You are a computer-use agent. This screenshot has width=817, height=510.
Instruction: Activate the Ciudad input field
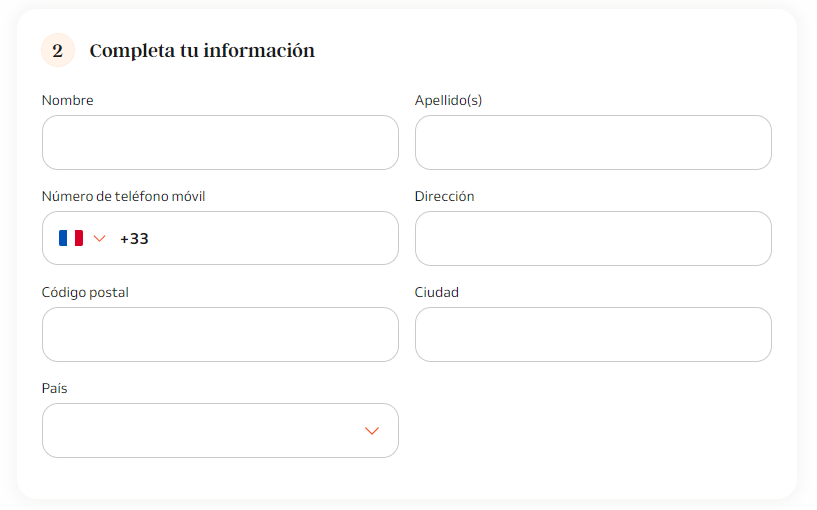tap(593, 334)
